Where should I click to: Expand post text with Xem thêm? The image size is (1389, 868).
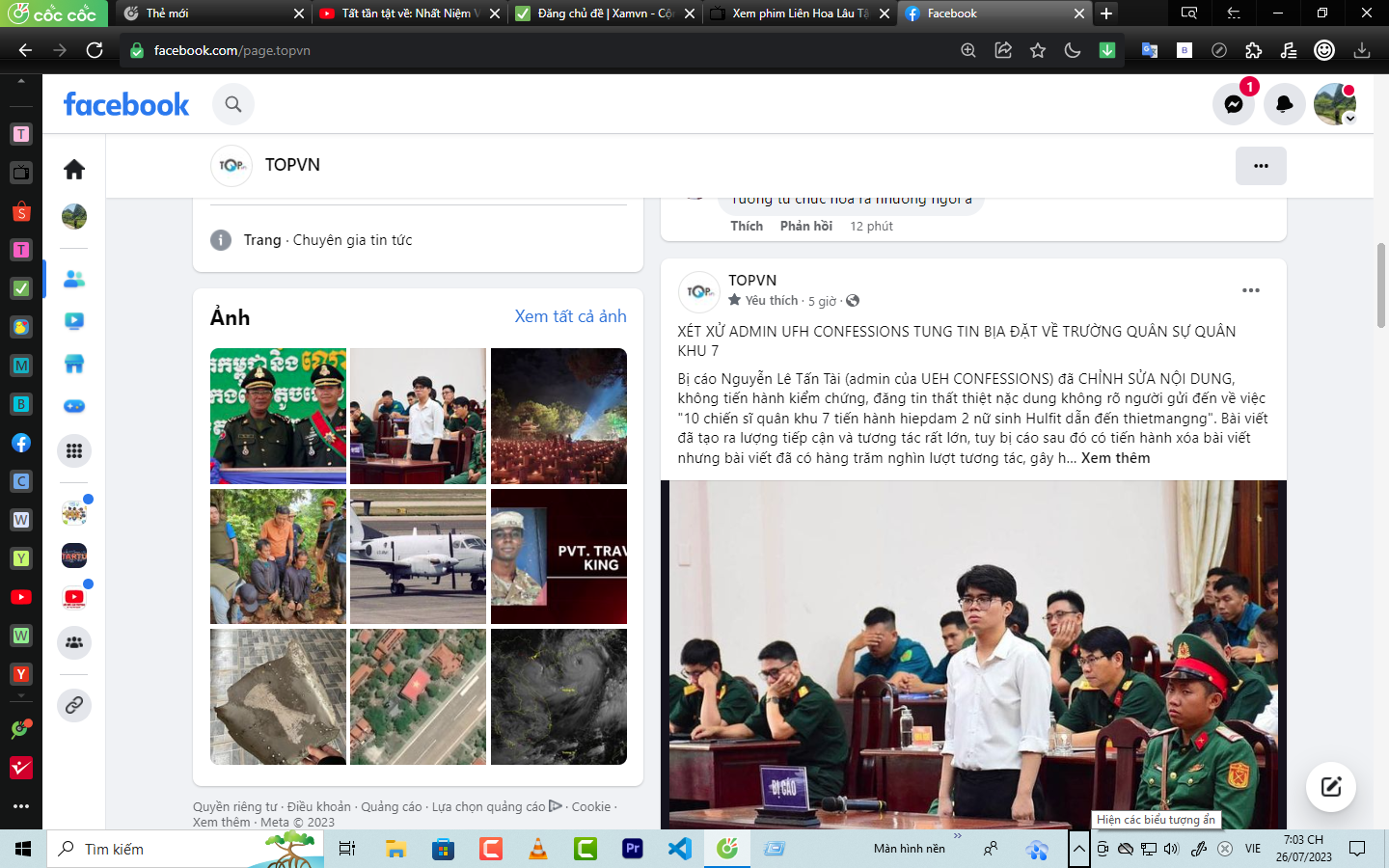click(x=1115, y=458)
